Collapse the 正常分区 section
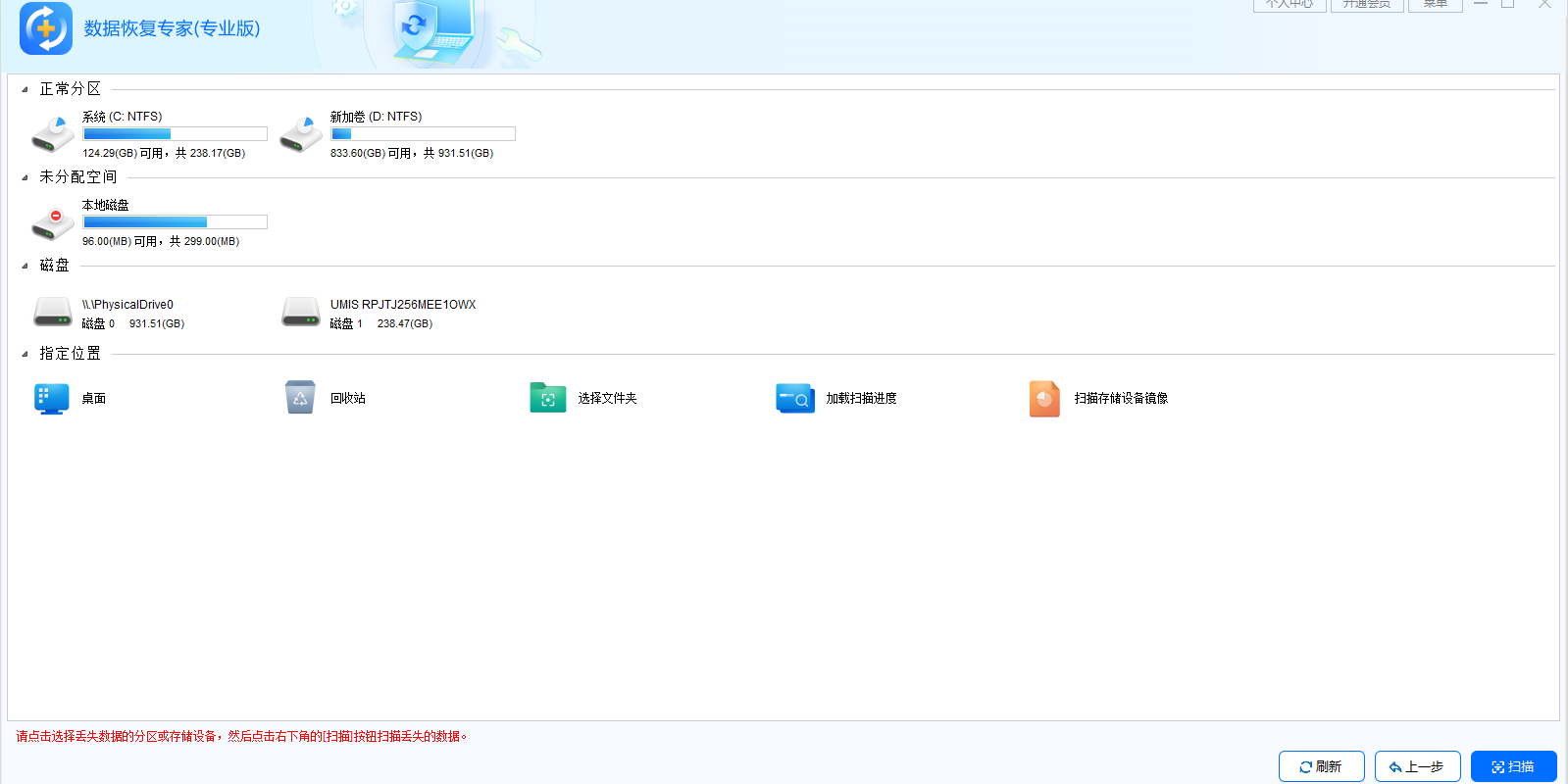Image resolution: width=1568 pixels, height=784 pixels. pos(25,89)
